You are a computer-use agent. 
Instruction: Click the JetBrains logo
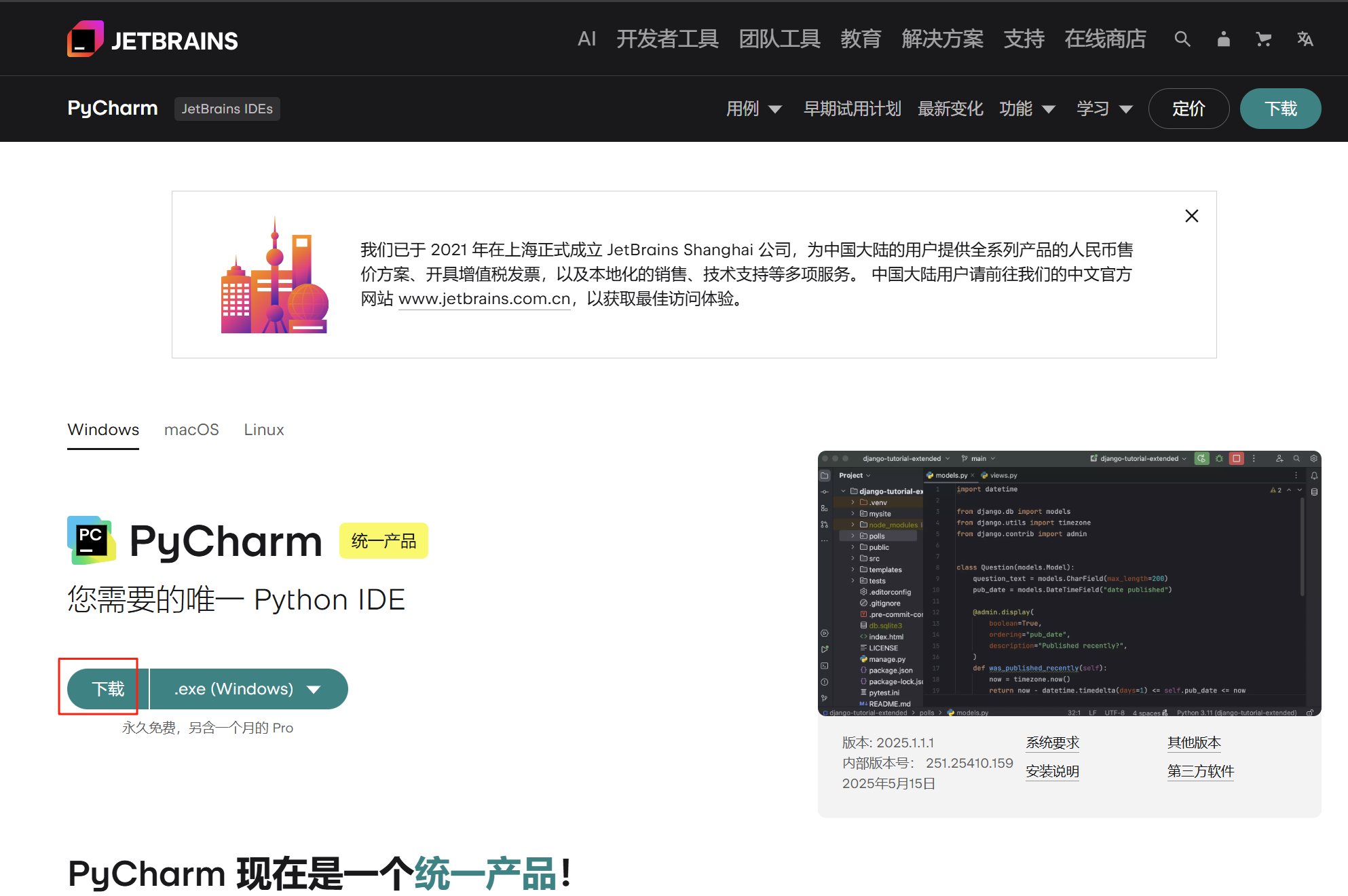click(x=152, y=39)
